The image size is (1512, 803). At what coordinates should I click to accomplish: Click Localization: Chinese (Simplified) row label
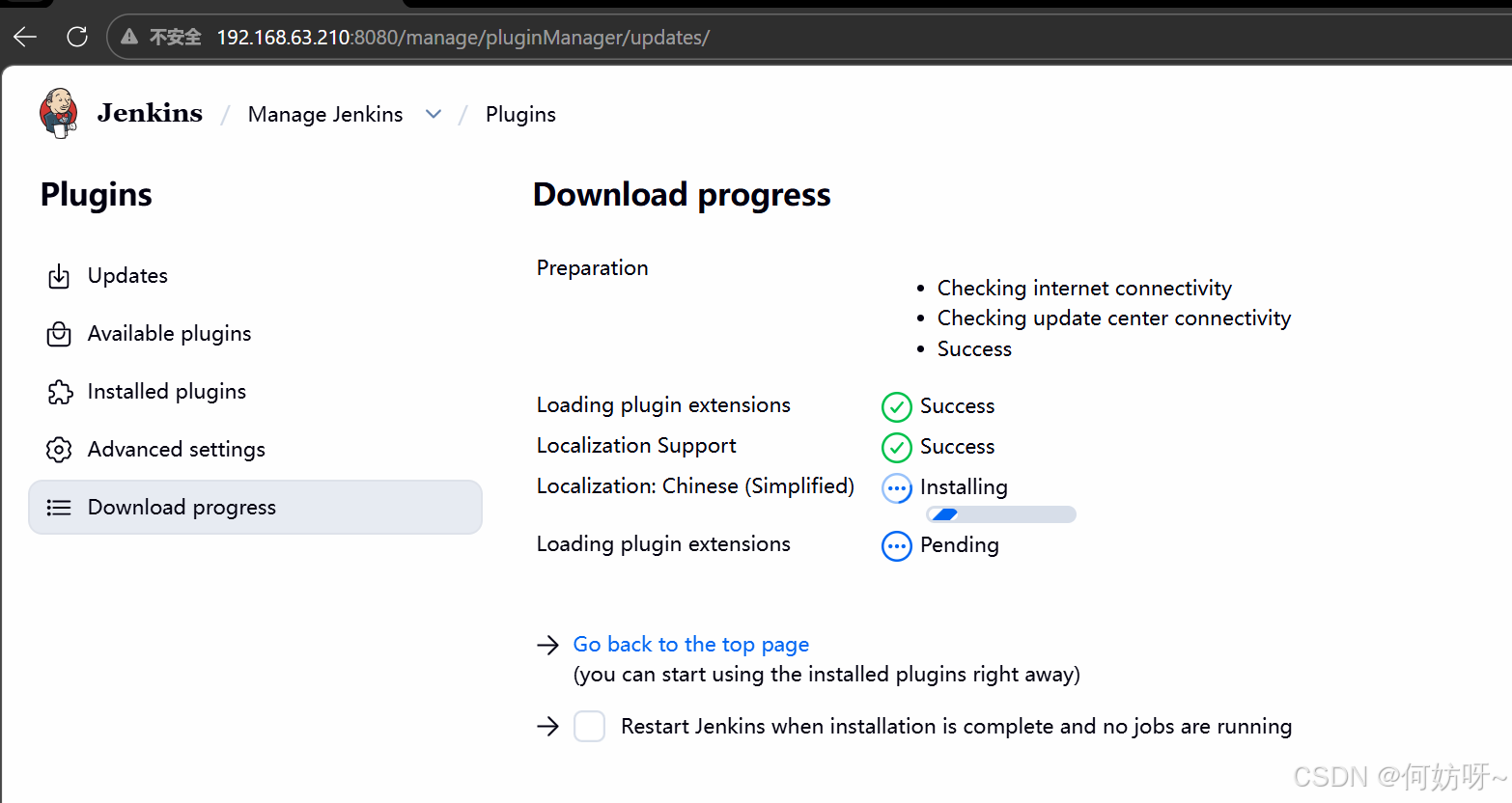695,486
